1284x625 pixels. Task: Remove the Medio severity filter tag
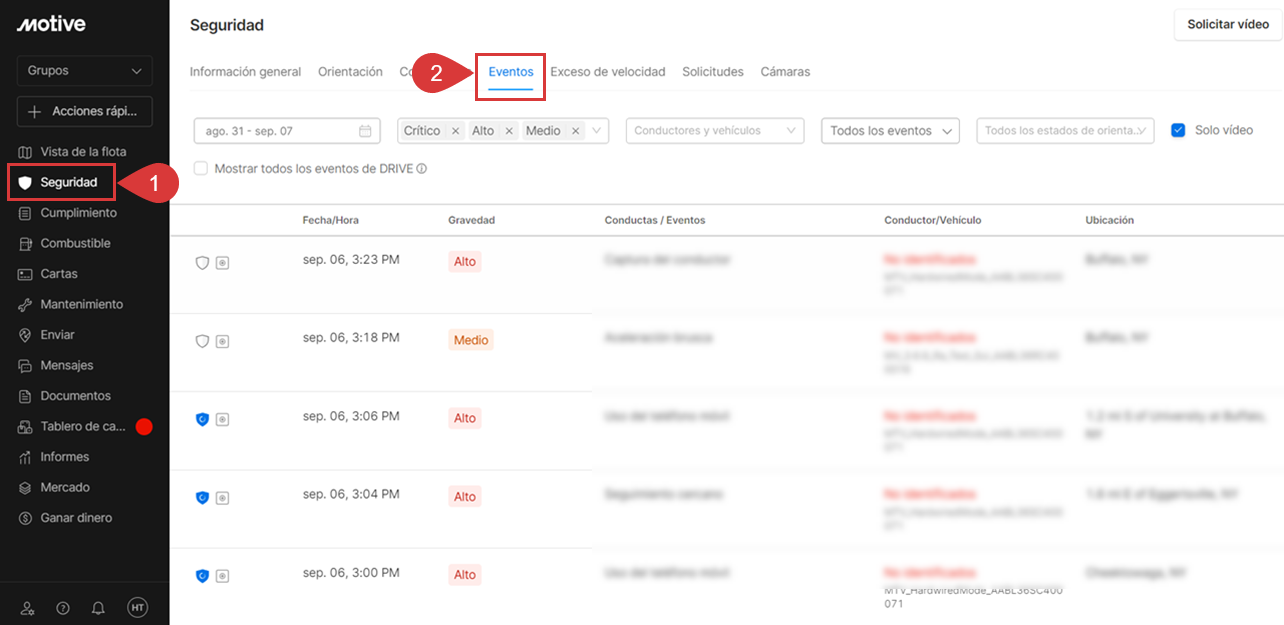coord(575,131)
